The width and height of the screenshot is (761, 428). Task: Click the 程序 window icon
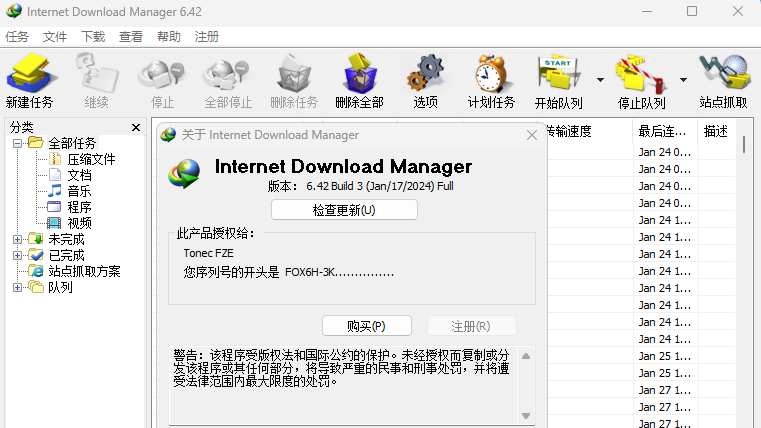click(x=54, y=207)
